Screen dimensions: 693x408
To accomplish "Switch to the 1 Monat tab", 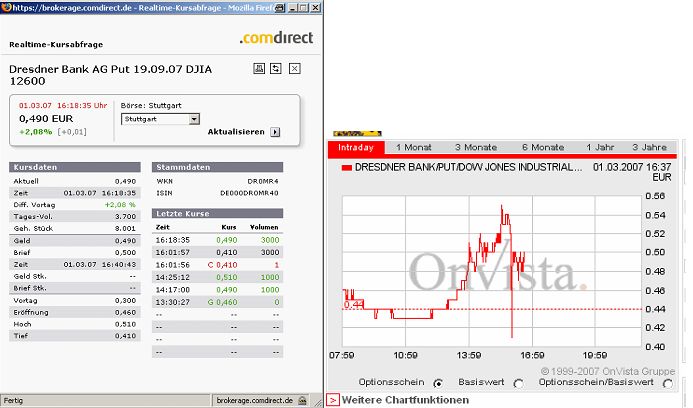I will coord(413,148).
